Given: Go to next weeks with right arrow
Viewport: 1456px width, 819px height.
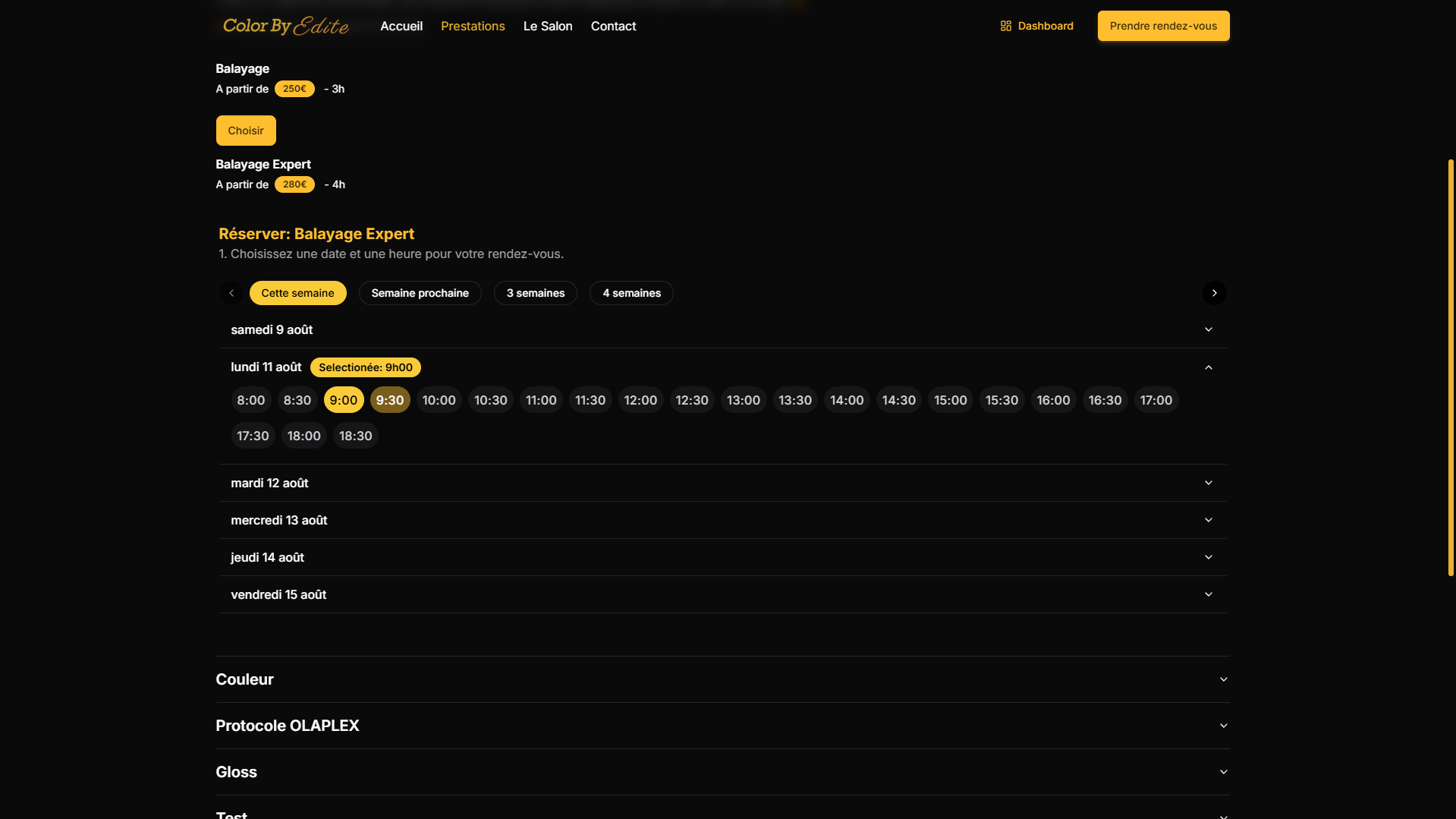Looking at the screenshot, I should [x=1214, y=293].
